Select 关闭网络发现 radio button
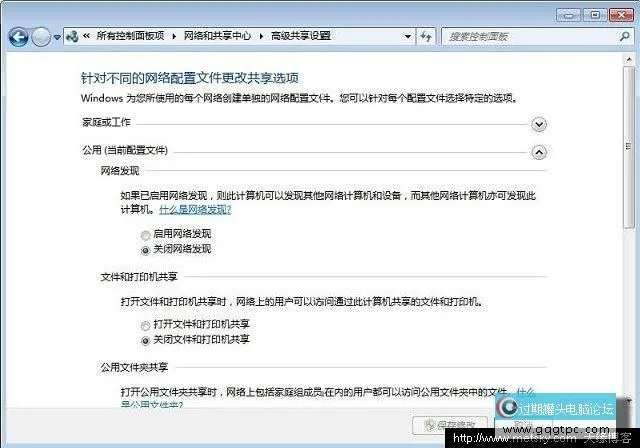Screen dimensions: 640x448 click(x=145, y=251)
